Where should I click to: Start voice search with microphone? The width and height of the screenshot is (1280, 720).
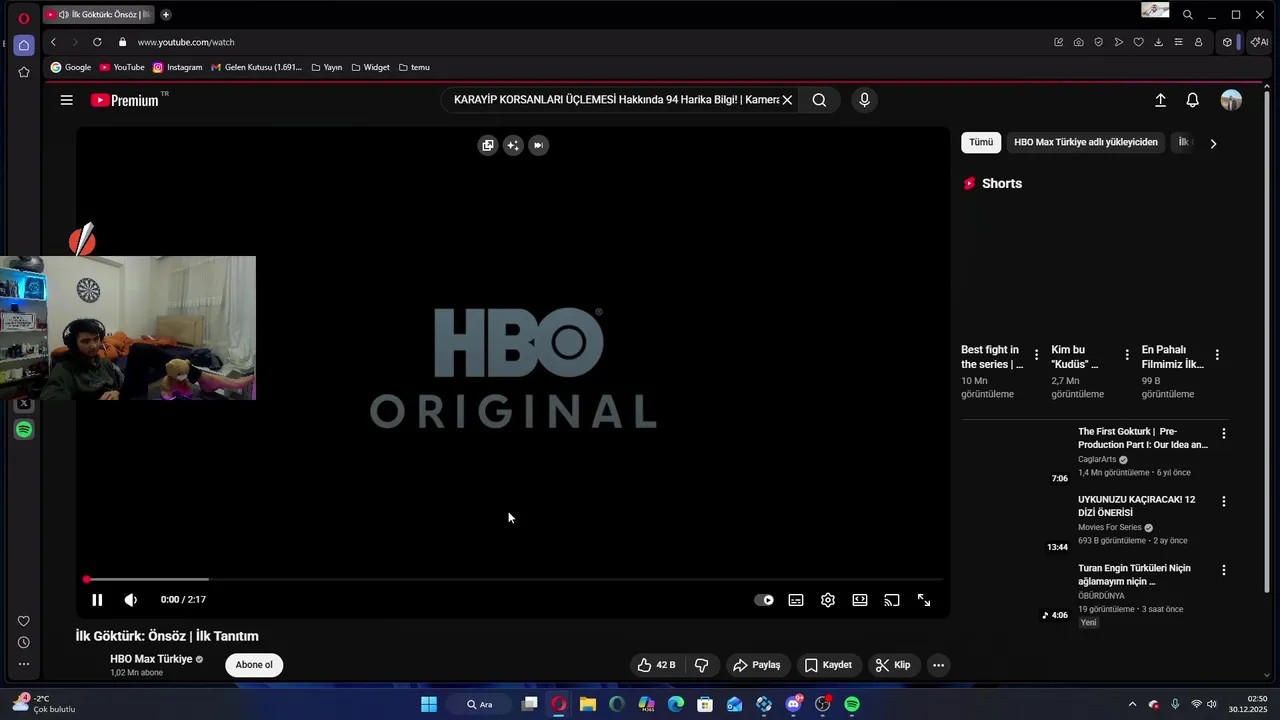(x=864, y=100)
